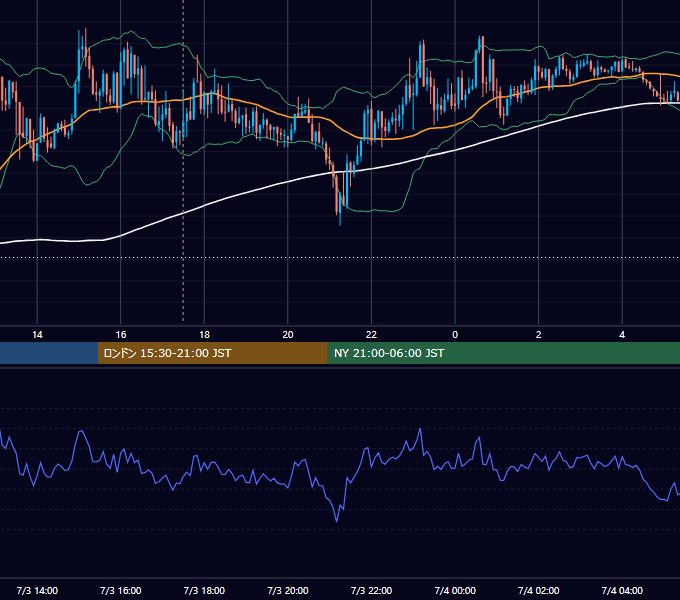Click the 7/4 02:00 time label

click(x=539, y=590)
